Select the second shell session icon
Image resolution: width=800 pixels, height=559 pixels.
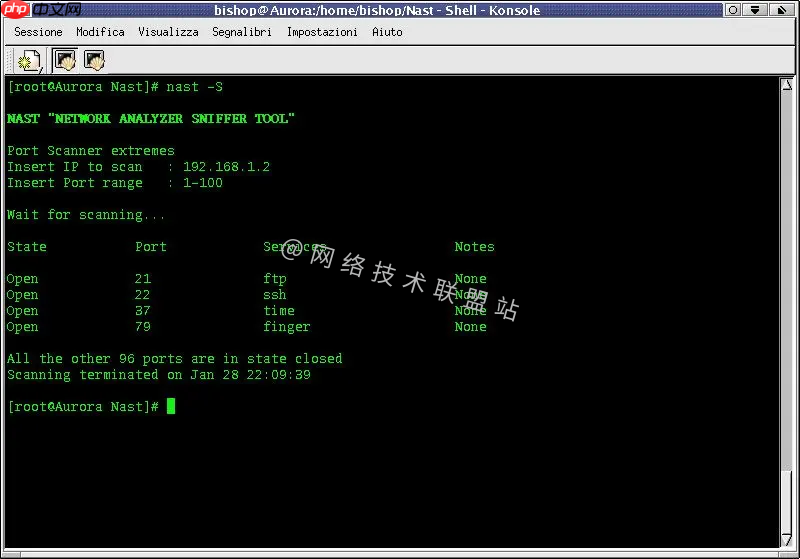[x=94, y=61]
